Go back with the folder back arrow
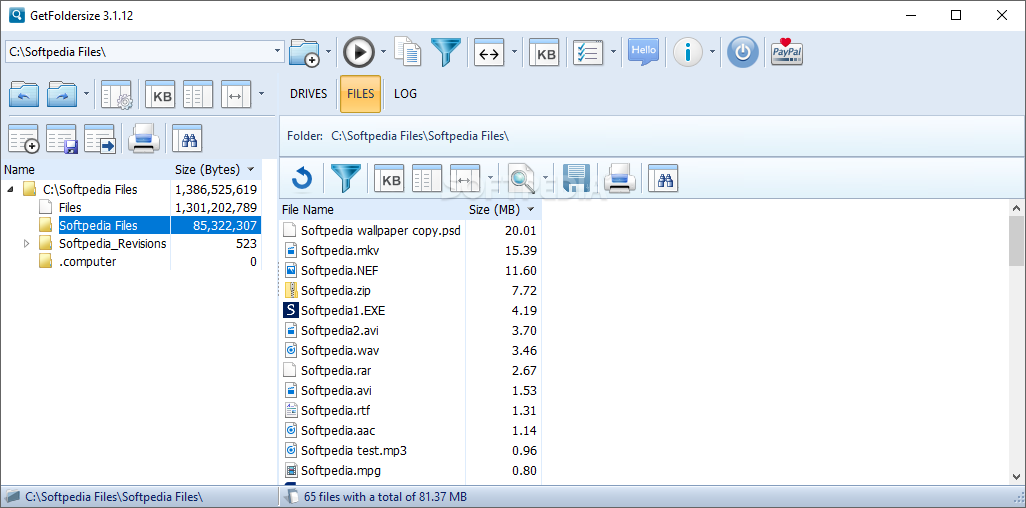Viewport: 1026px width, 508px height. click(24, 95)
